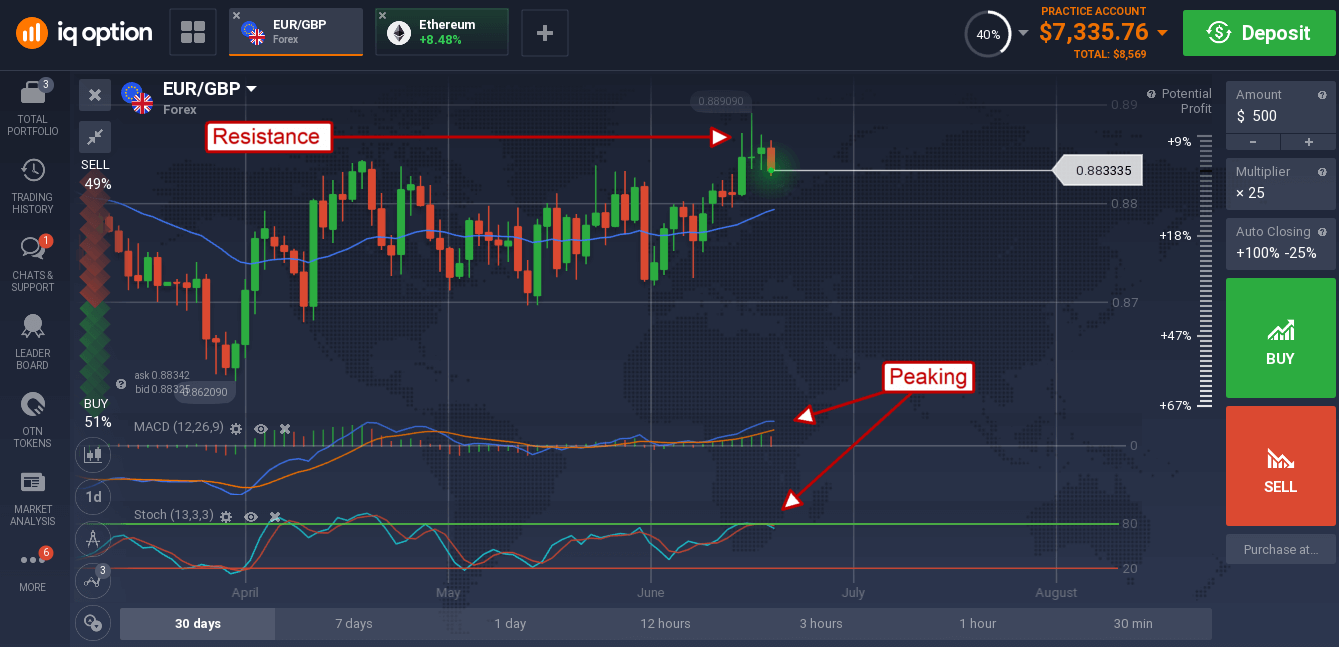This screenshot has width=1339, height=647.
Task: Open the 1d candle interval button
Action: (x=93, y=497)
